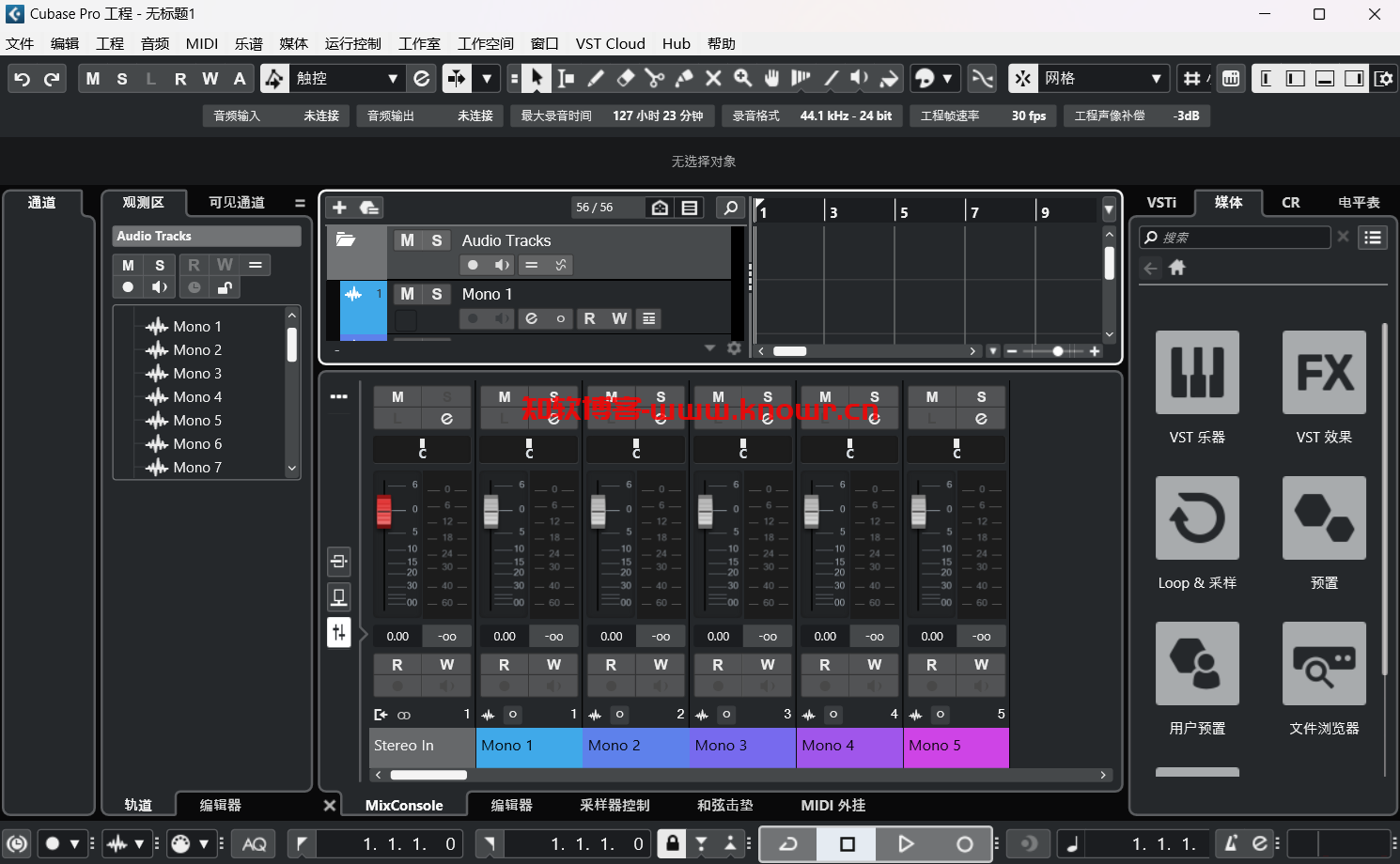The width and height of the screenshot is (1400, 864).
Task: Click the transport Play button
Action: coord(906,844)
